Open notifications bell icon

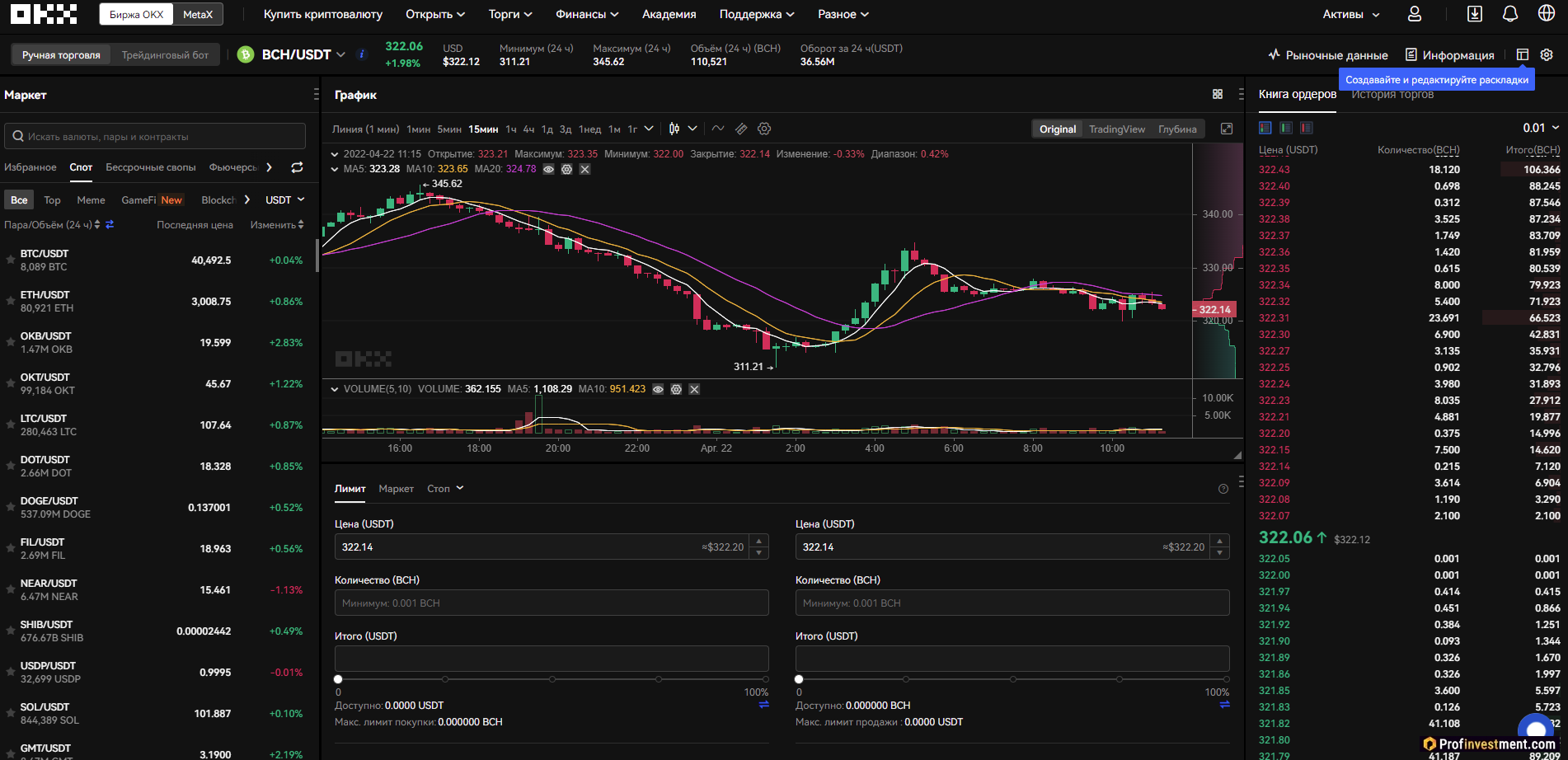[1510, 14]
